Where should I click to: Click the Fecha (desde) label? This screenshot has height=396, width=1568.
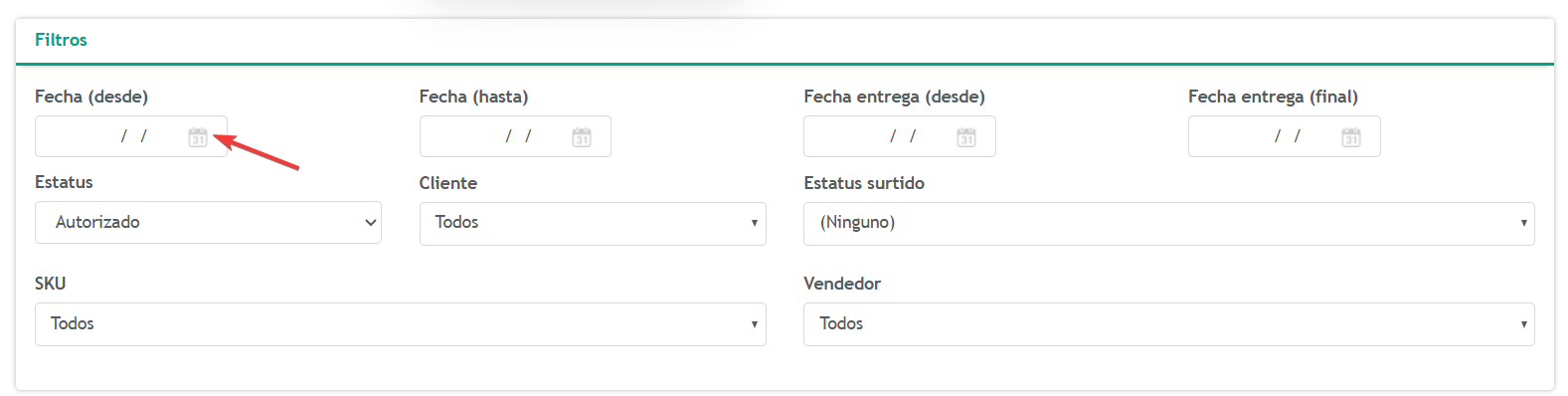pos(91,97)
